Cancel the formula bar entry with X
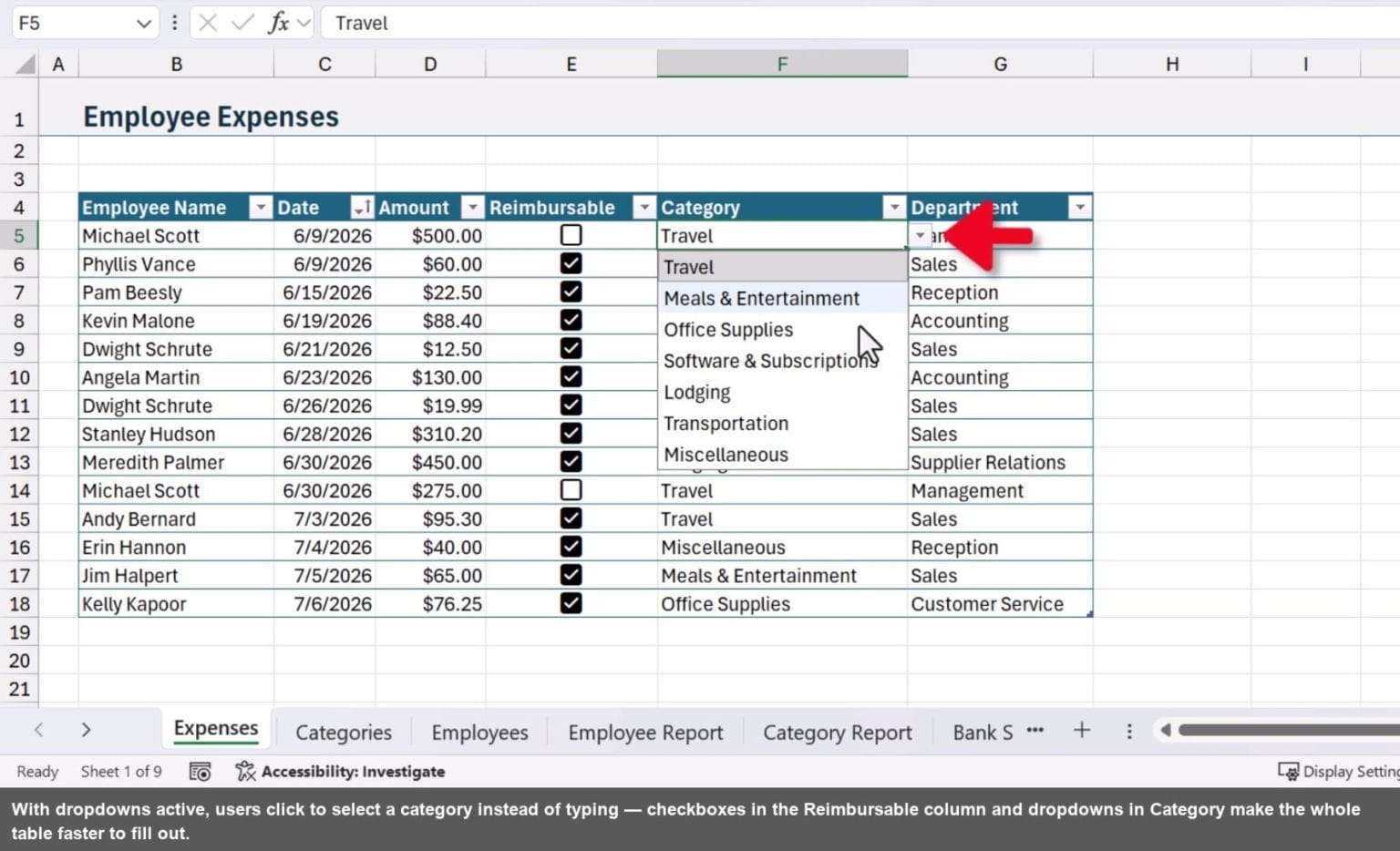 point(208,23)
